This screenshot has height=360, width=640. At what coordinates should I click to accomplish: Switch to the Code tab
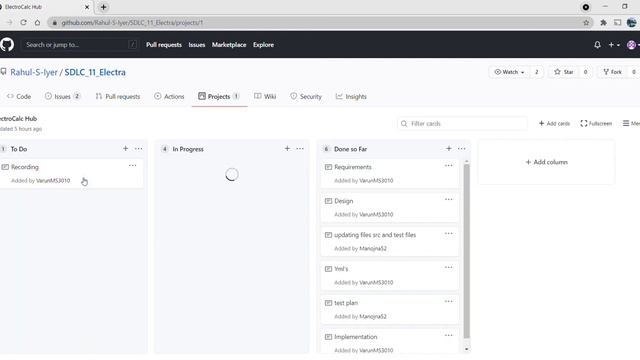pos(19,96)
